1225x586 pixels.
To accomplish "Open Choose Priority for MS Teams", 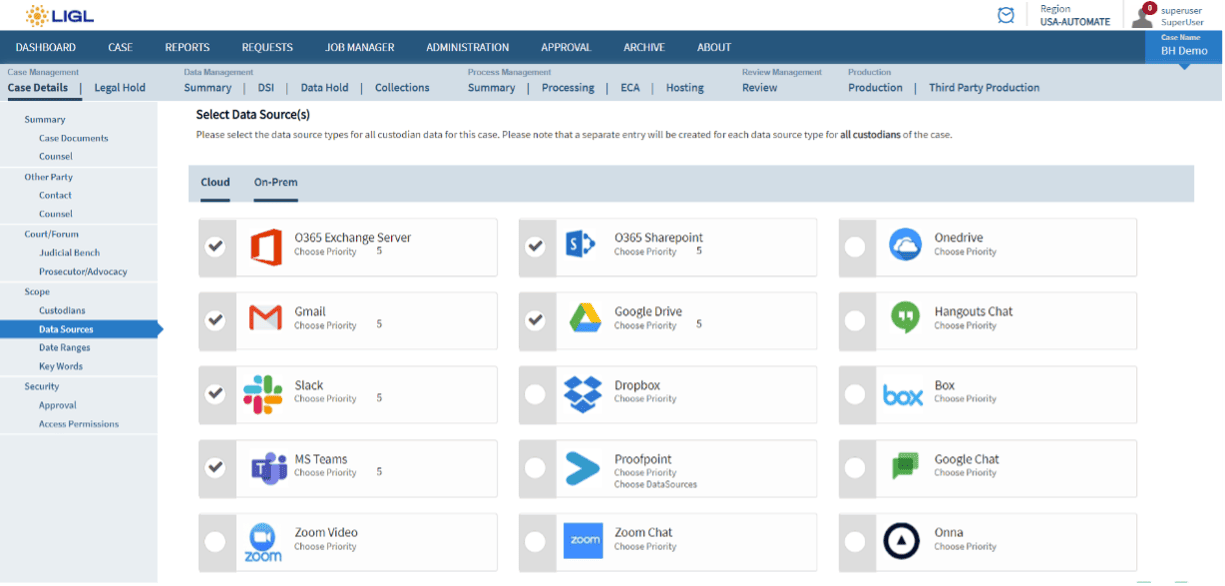I will pos(325,473).
